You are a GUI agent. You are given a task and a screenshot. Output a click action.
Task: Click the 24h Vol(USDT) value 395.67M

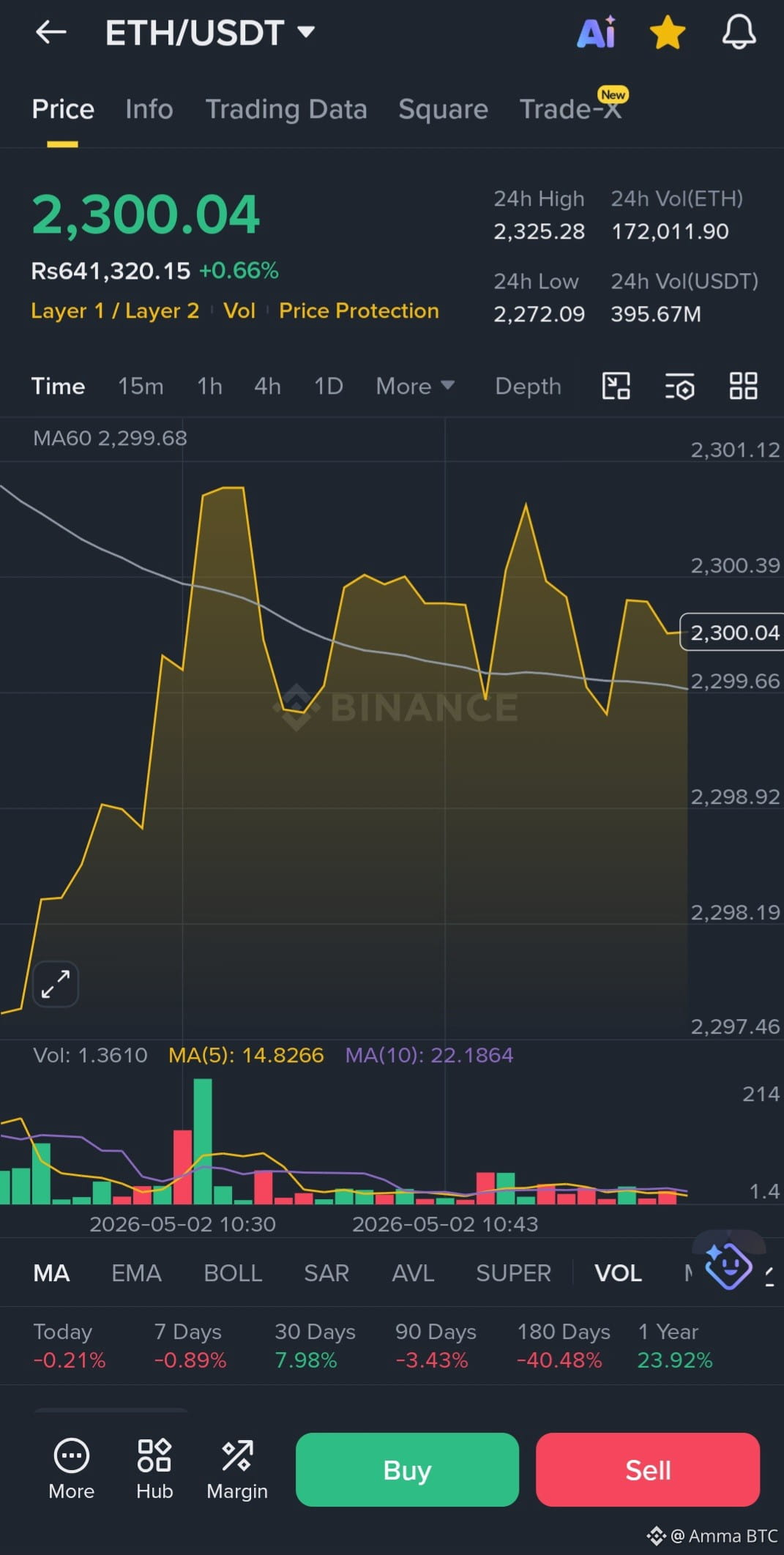click(656, 314)
